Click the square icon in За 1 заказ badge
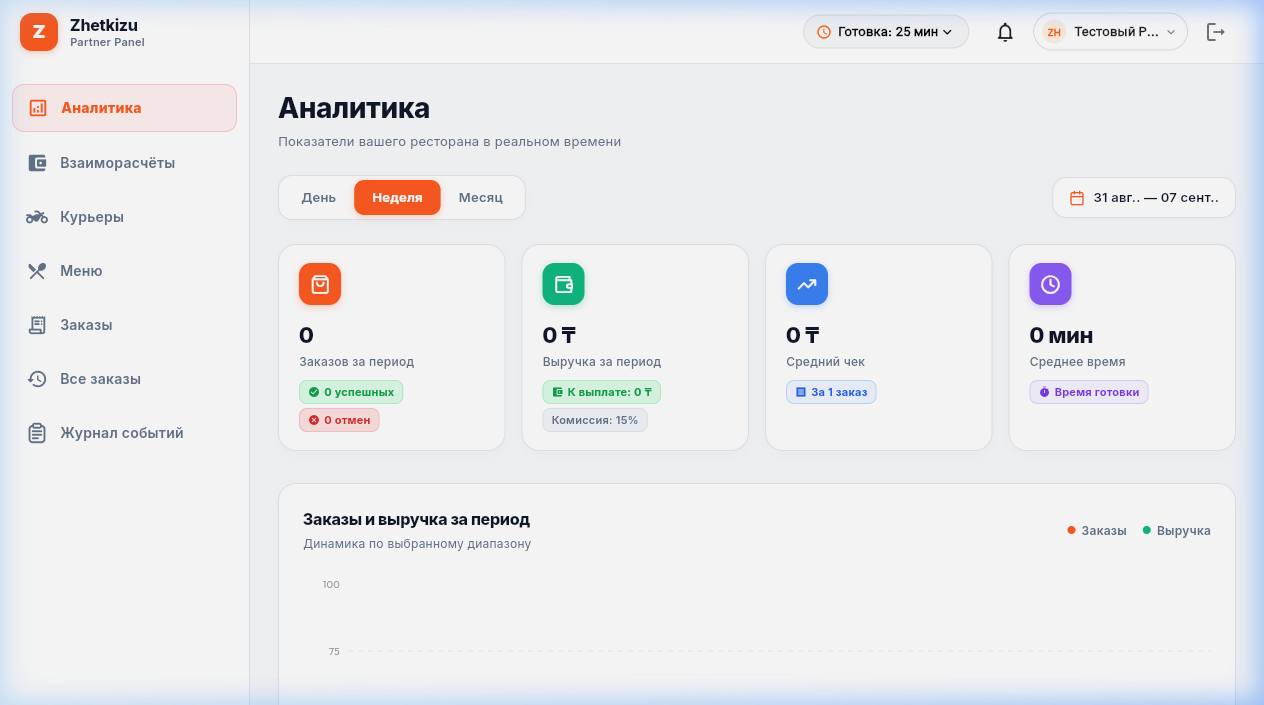This screenshot has width=1264, height=705. [801, 392]
